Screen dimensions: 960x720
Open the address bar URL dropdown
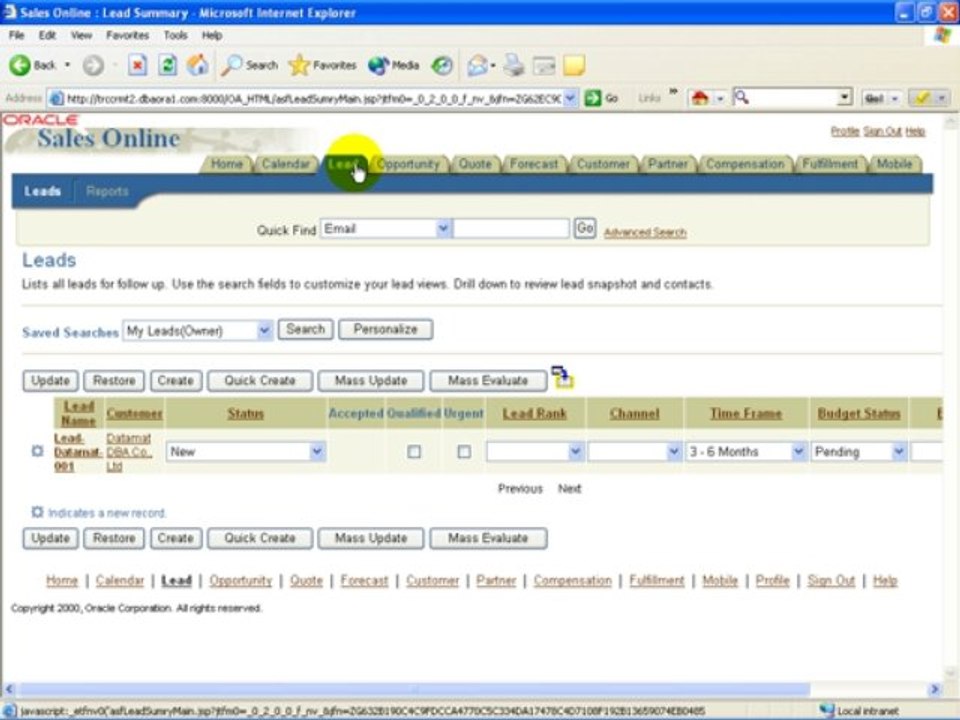570,97
